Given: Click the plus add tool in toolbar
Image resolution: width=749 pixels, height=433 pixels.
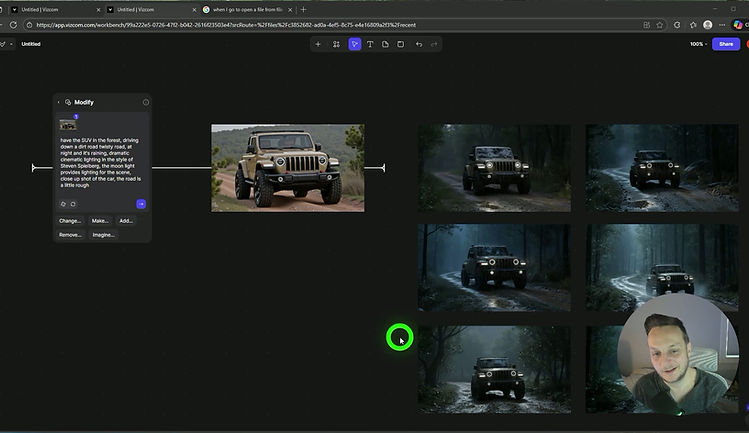Looking at the screenshot, I should pos(318,44).
